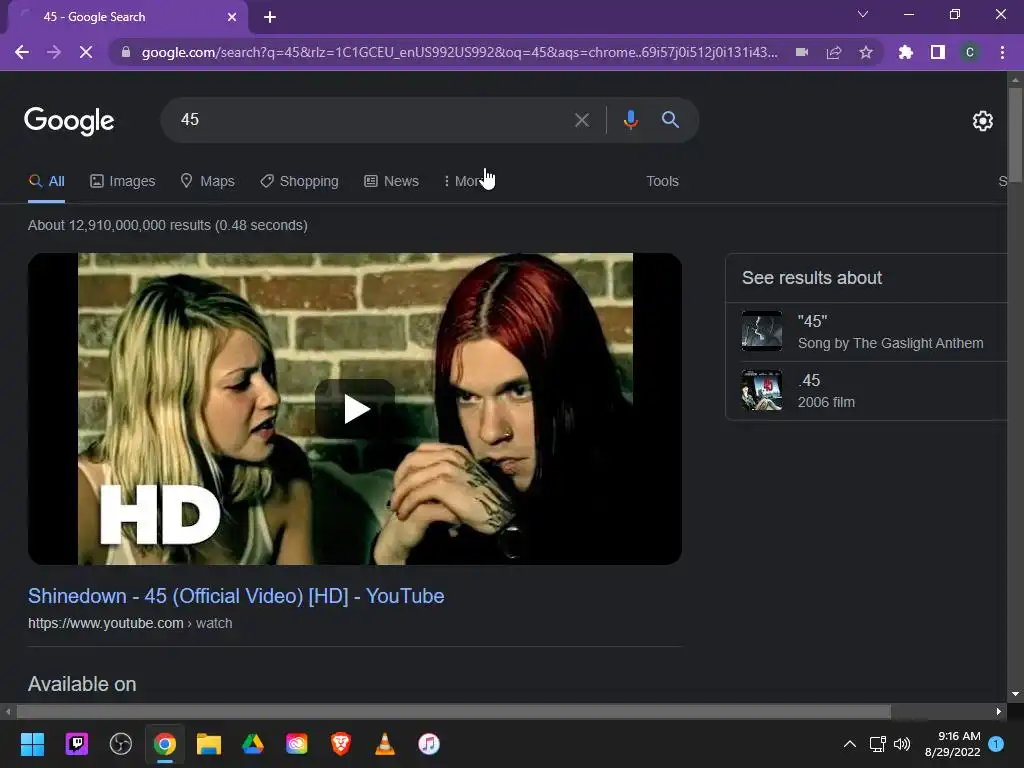The image size is (1024, 768).
Task: Close the 45 - Google Search tab
Action: (232, 17)
